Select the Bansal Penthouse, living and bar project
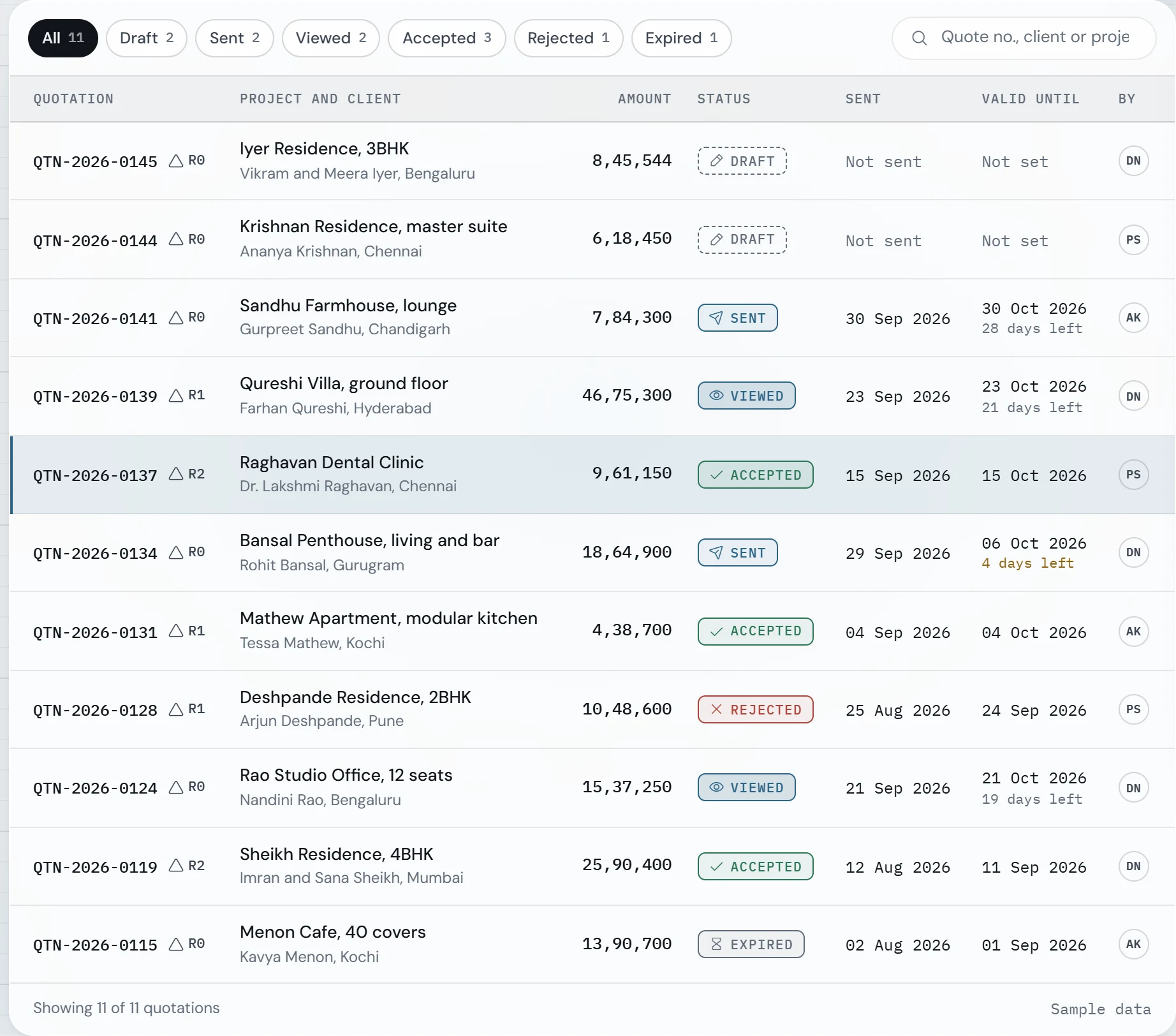Viewport: 1176px width, 1036px height. [369, 540]
